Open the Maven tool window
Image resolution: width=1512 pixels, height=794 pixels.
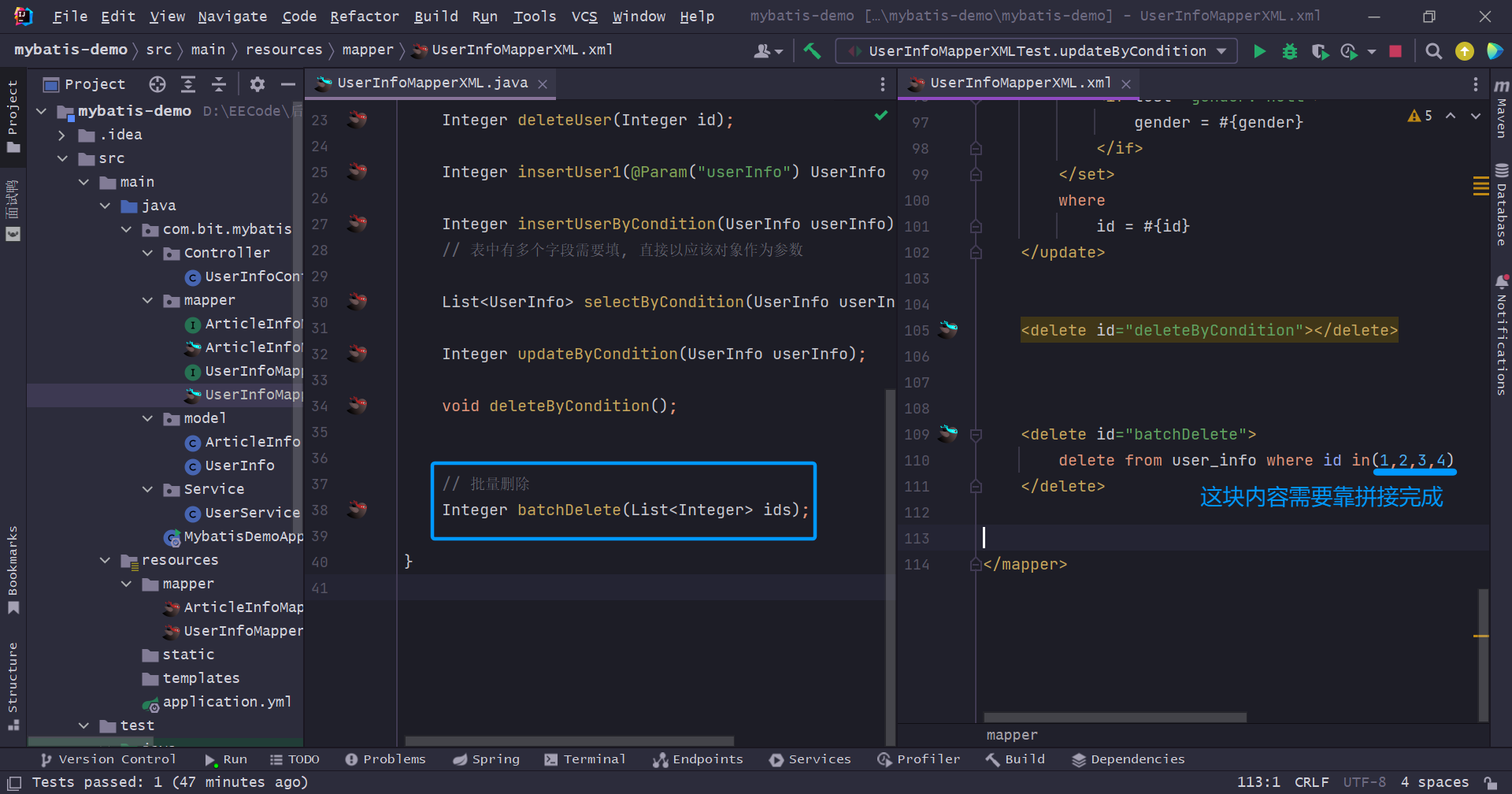[1501, 108]
